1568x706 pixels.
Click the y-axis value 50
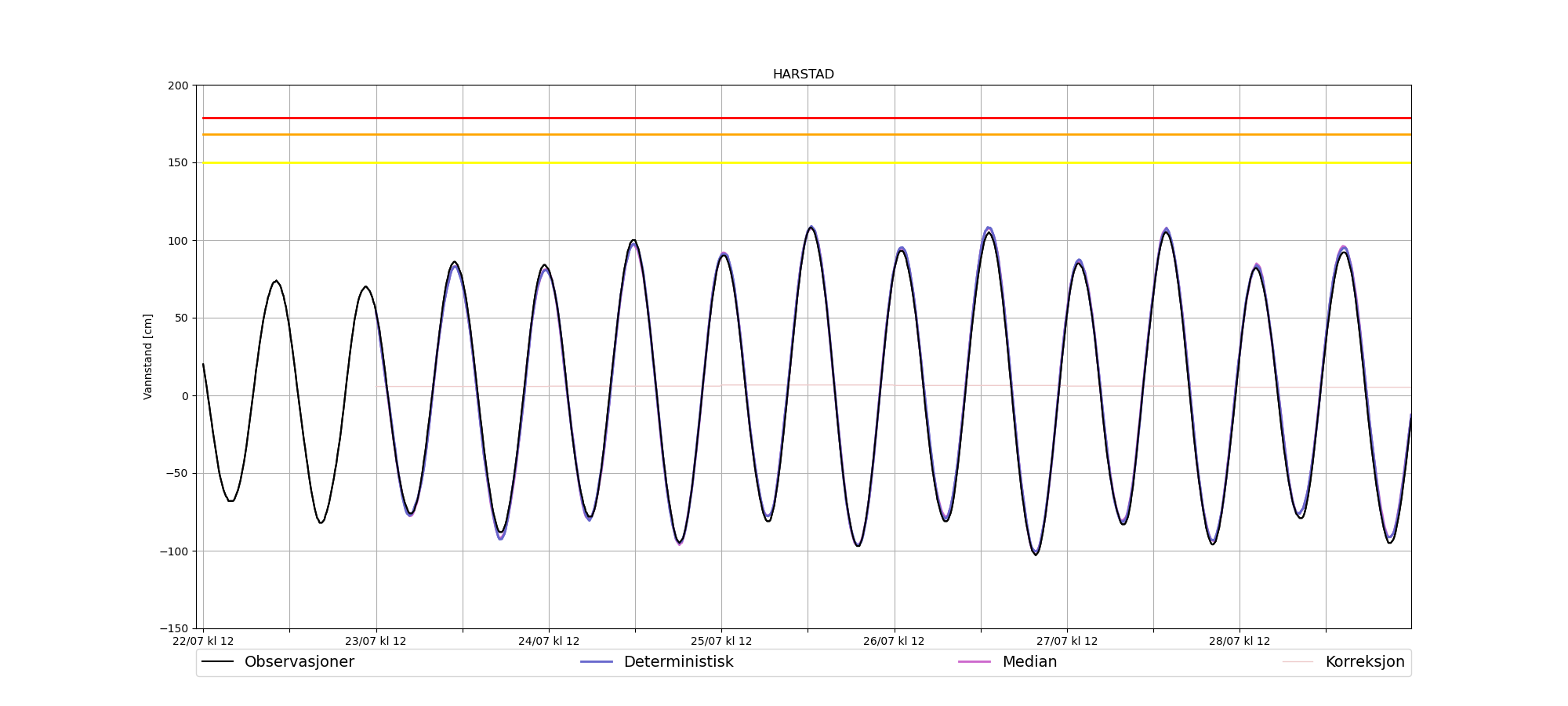pyautogui.click(x=182, y=318)
